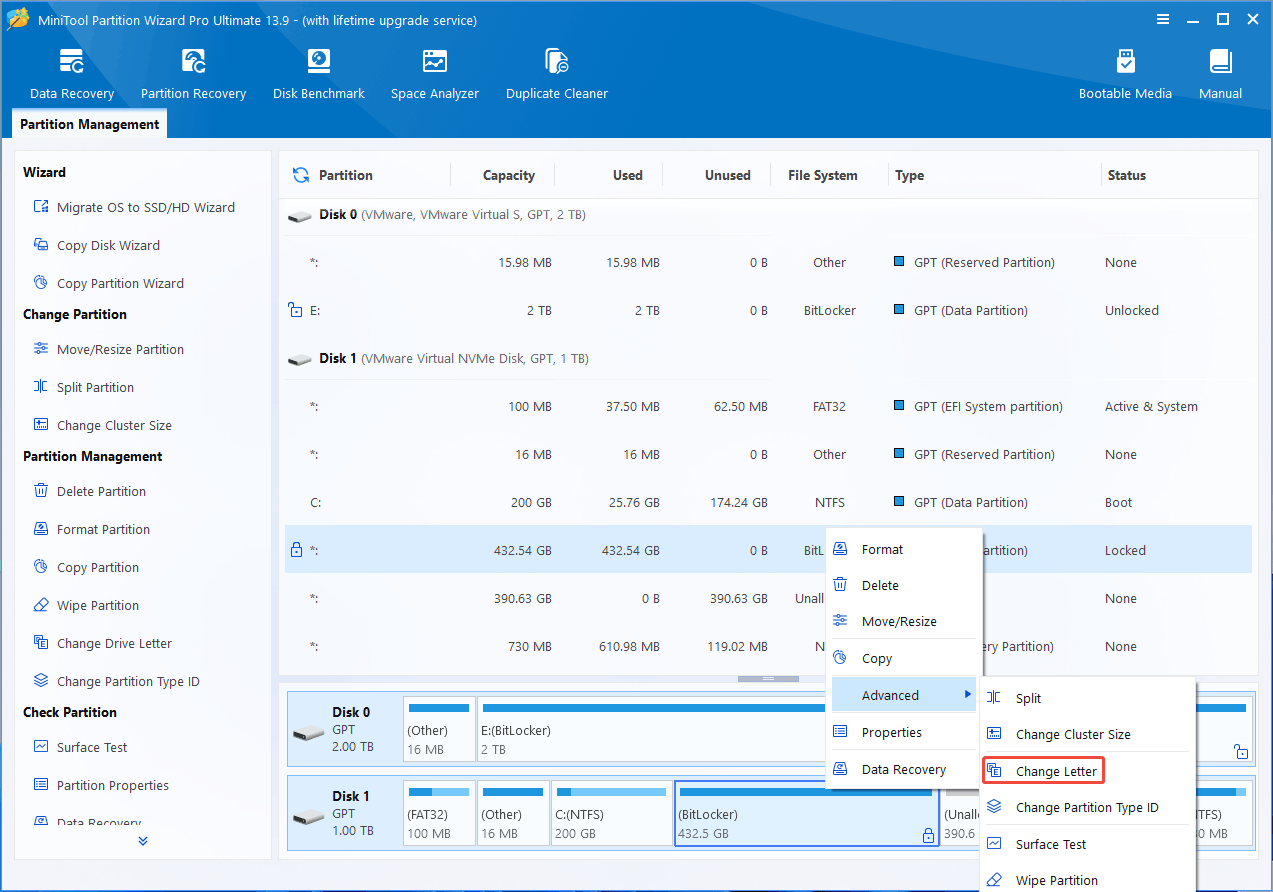Select the 390.63 GB unallocated row
The width and height of the screenshot is (1273, 892).
point(555,599)
